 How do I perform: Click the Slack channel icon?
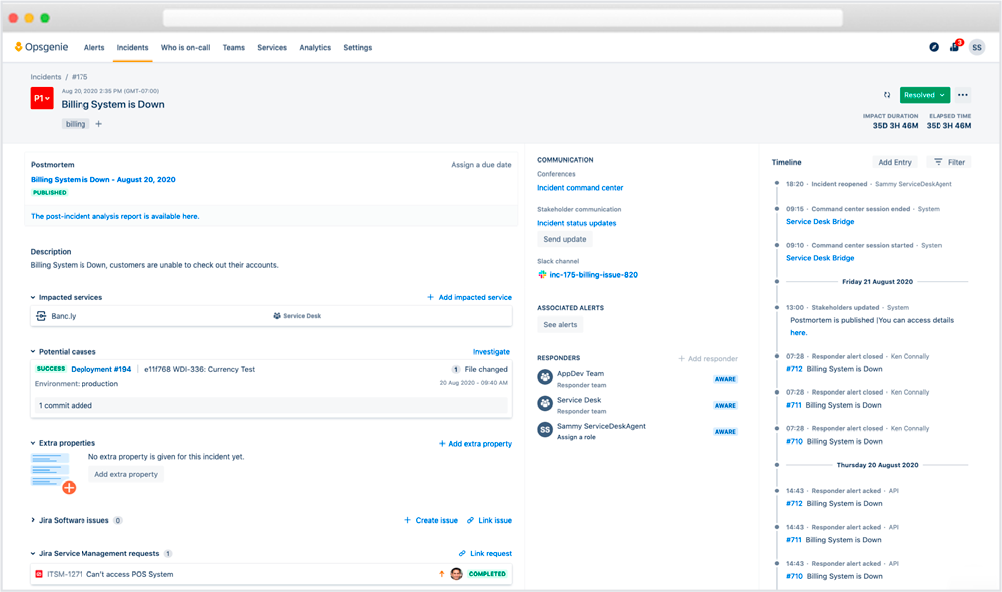542,275
